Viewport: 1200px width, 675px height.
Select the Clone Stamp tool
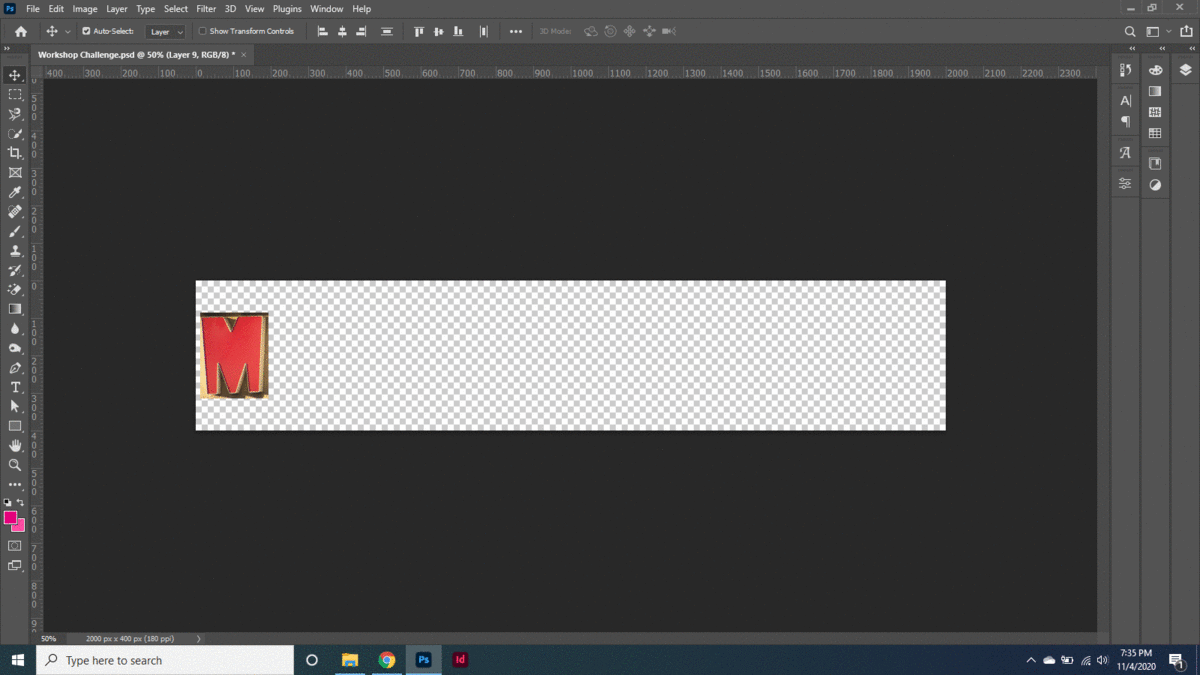tap(15, 251)
